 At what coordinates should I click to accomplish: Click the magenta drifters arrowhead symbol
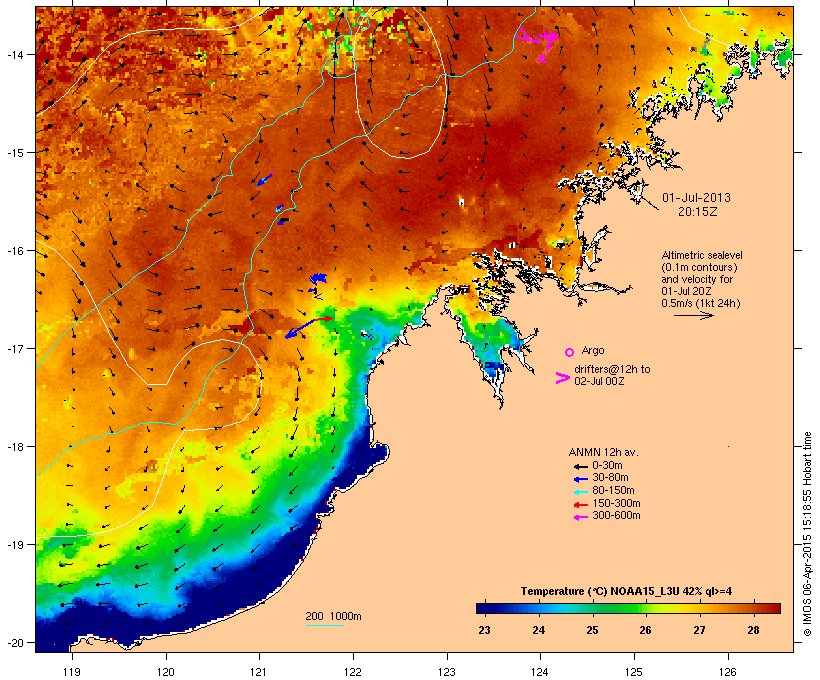(x=562, y=378)
